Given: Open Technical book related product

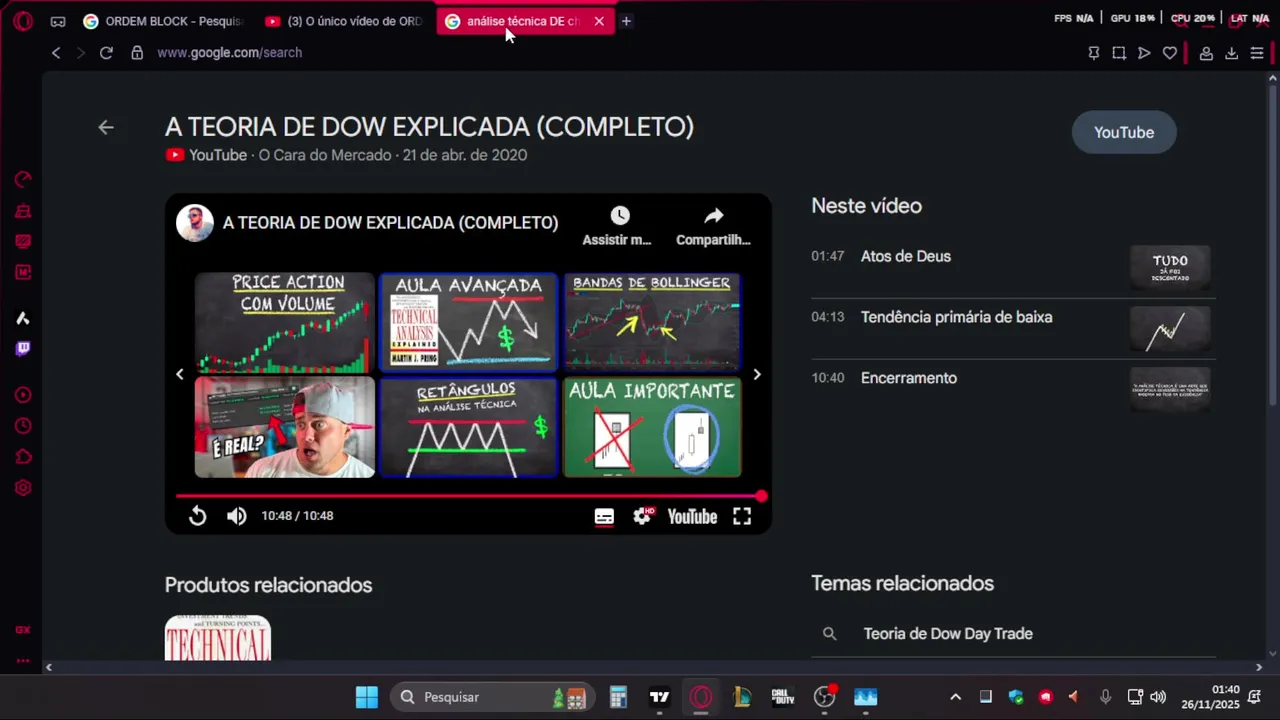Looking at the screenshot, I should coord(218,638).
